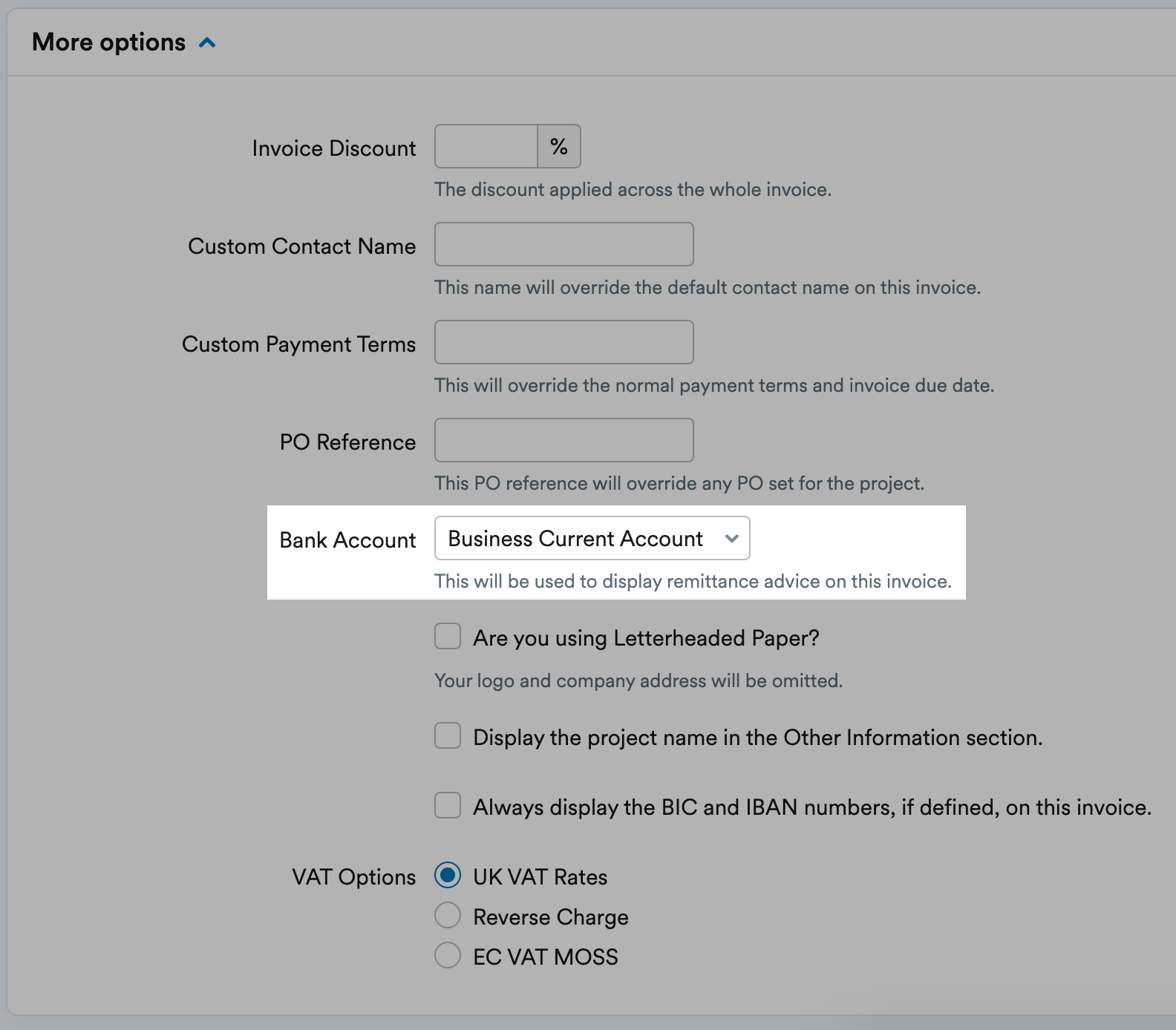Image resolution: width=1176 pixels, height=1030 pixels.
Task: Click the percent symbol next to Invoice Discount
Action: 558,145
